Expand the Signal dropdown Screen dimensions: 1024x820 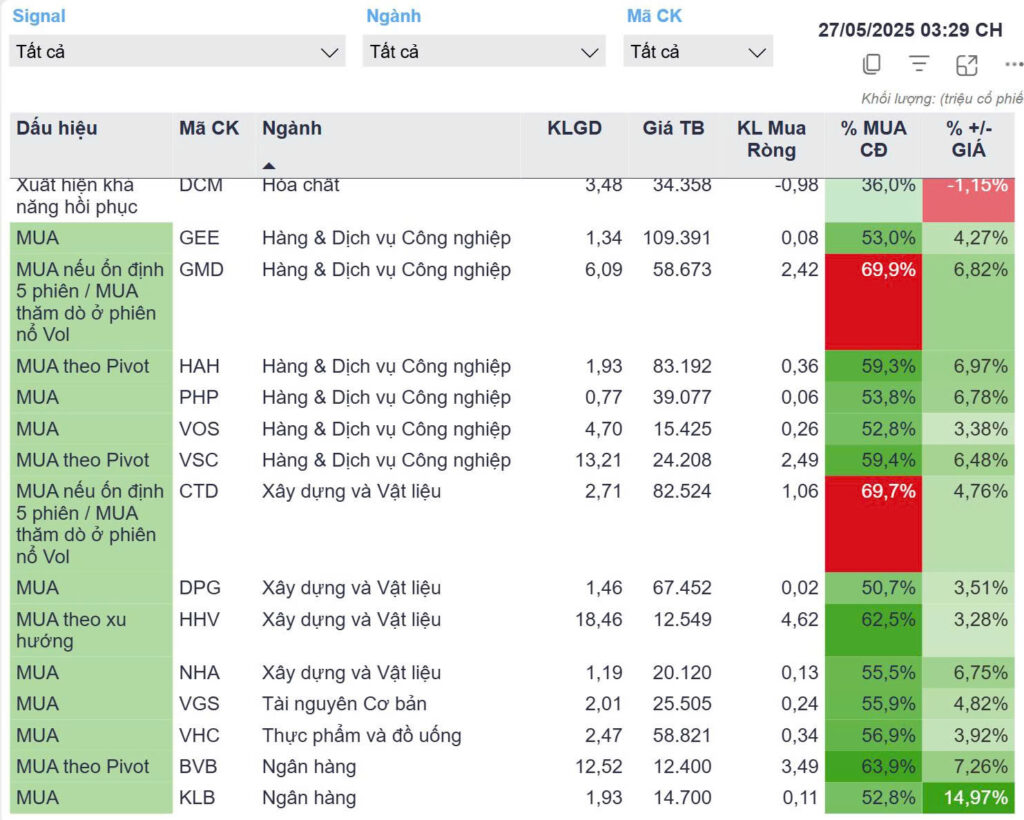pos(177,52)
